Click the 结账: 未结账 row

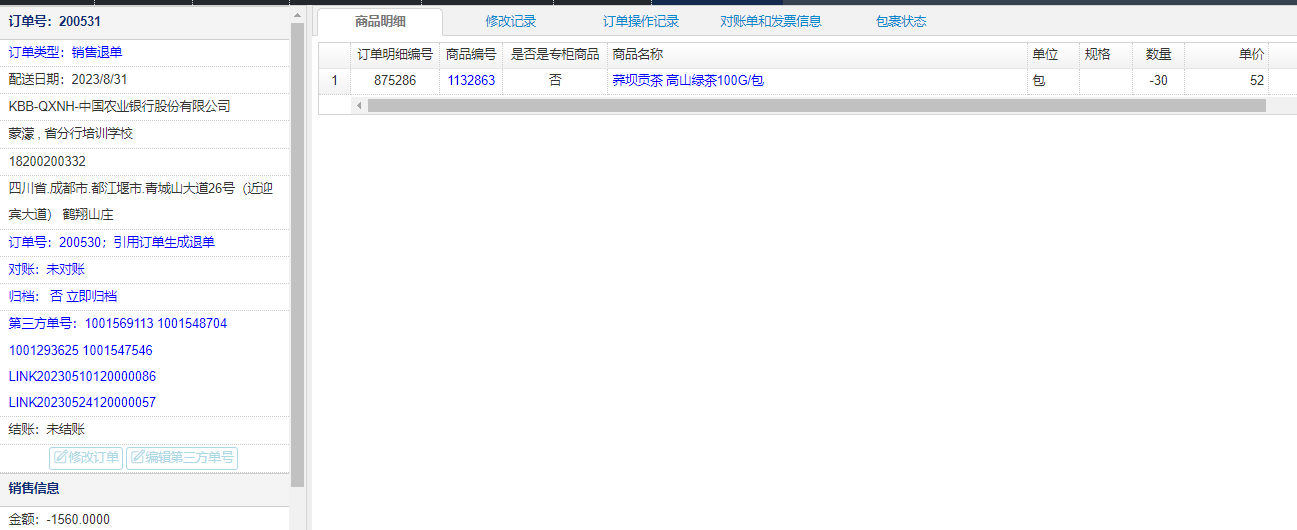(145, 429)
